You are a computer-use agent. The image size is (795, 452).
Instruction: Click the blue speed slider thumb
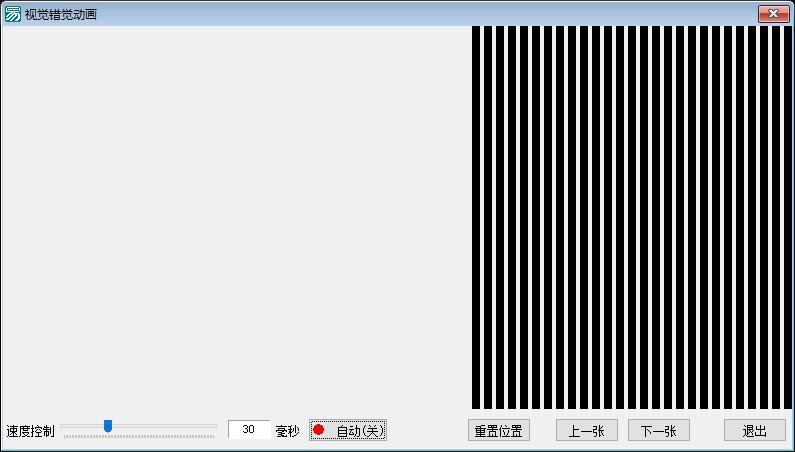(108, 426)
